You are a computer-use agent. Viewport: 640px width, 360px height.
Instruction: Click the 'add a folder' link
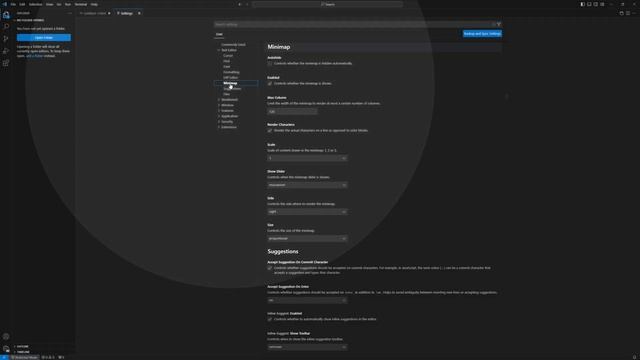coord(34,56)
